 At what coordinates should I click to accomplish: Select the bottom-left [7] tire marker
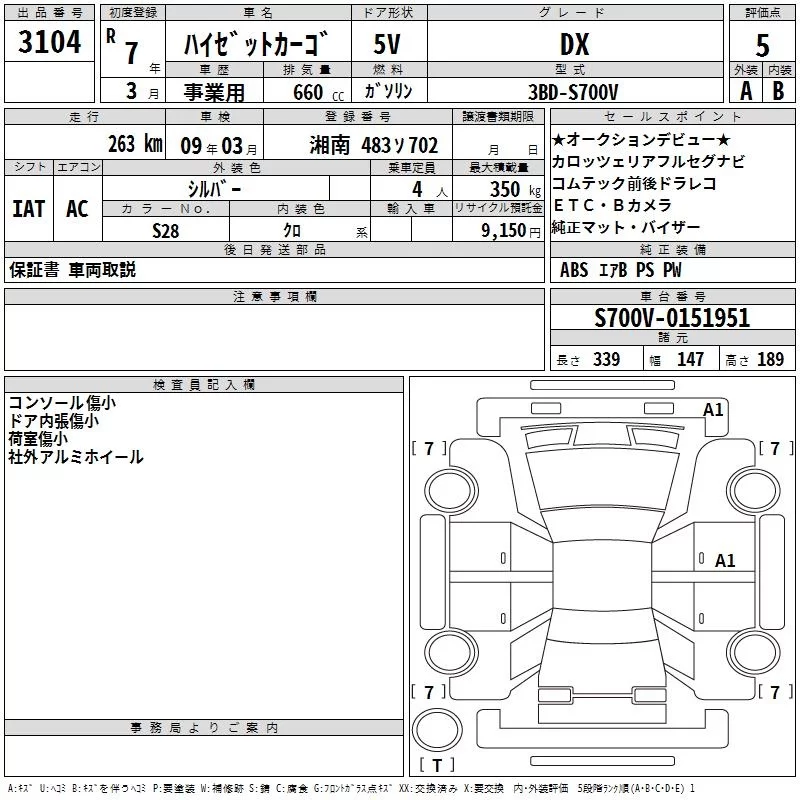pos(429,692)
